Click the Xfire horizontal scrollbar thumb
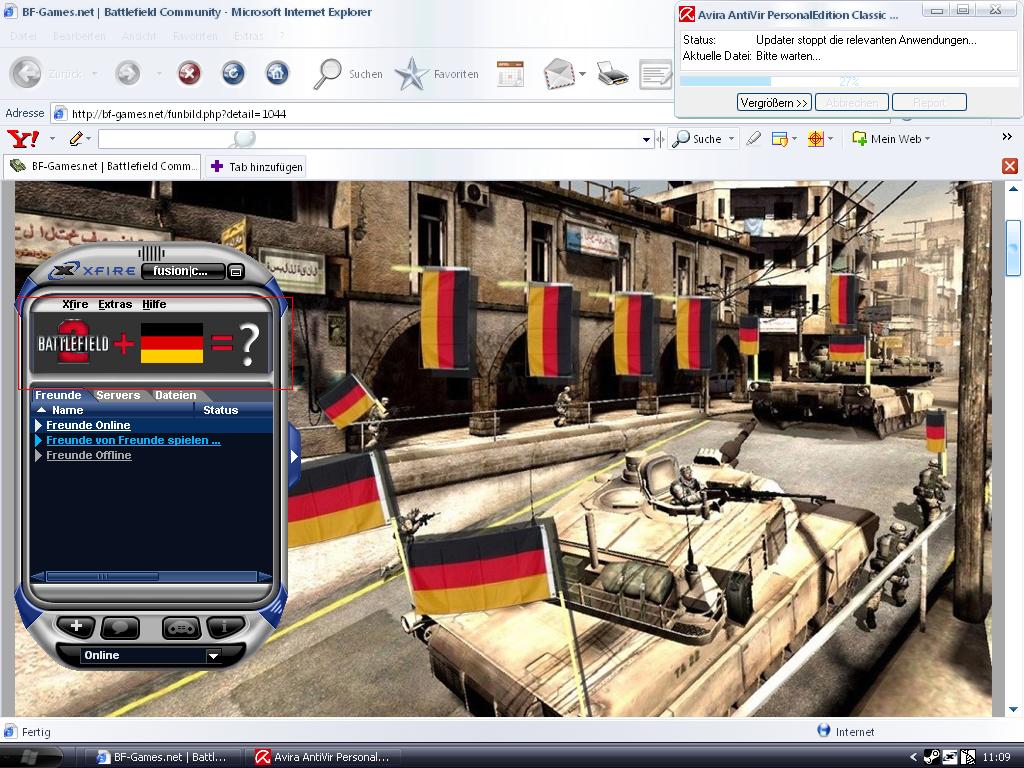The image size is (1024, 768). (x=103, y=577)
